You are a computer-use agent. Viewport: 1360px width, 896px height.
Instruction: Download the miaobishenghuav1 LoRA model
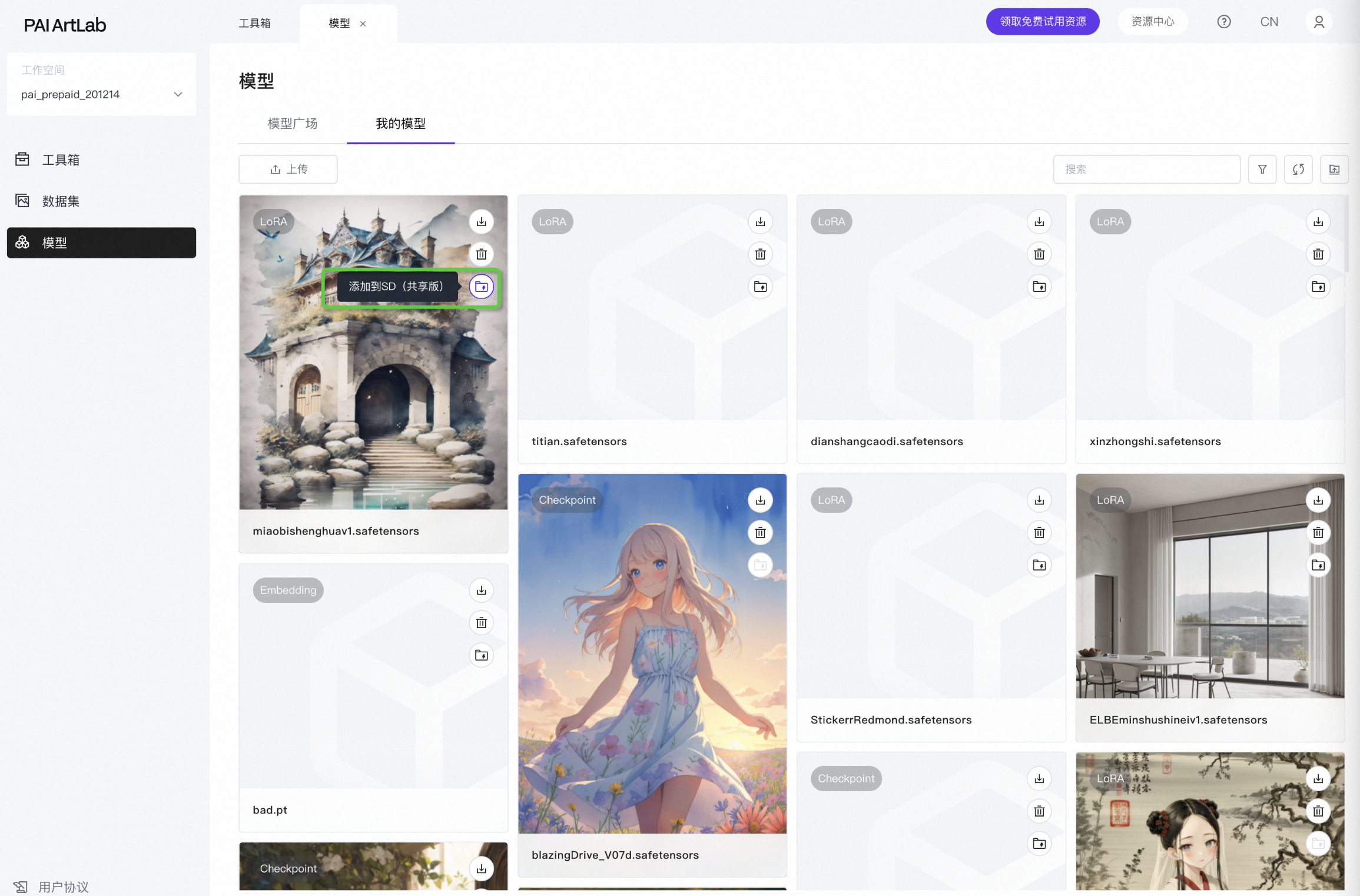point(481,221)
